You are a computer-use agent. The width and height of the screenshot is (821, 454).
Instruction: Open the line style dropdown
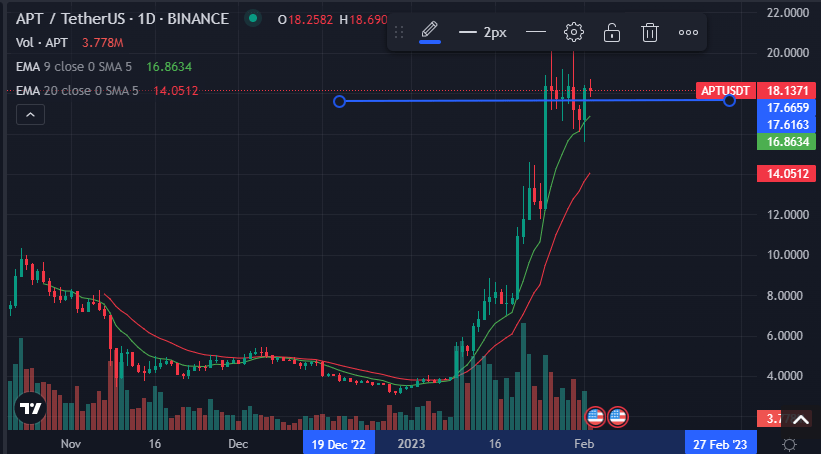pos(536,32)
